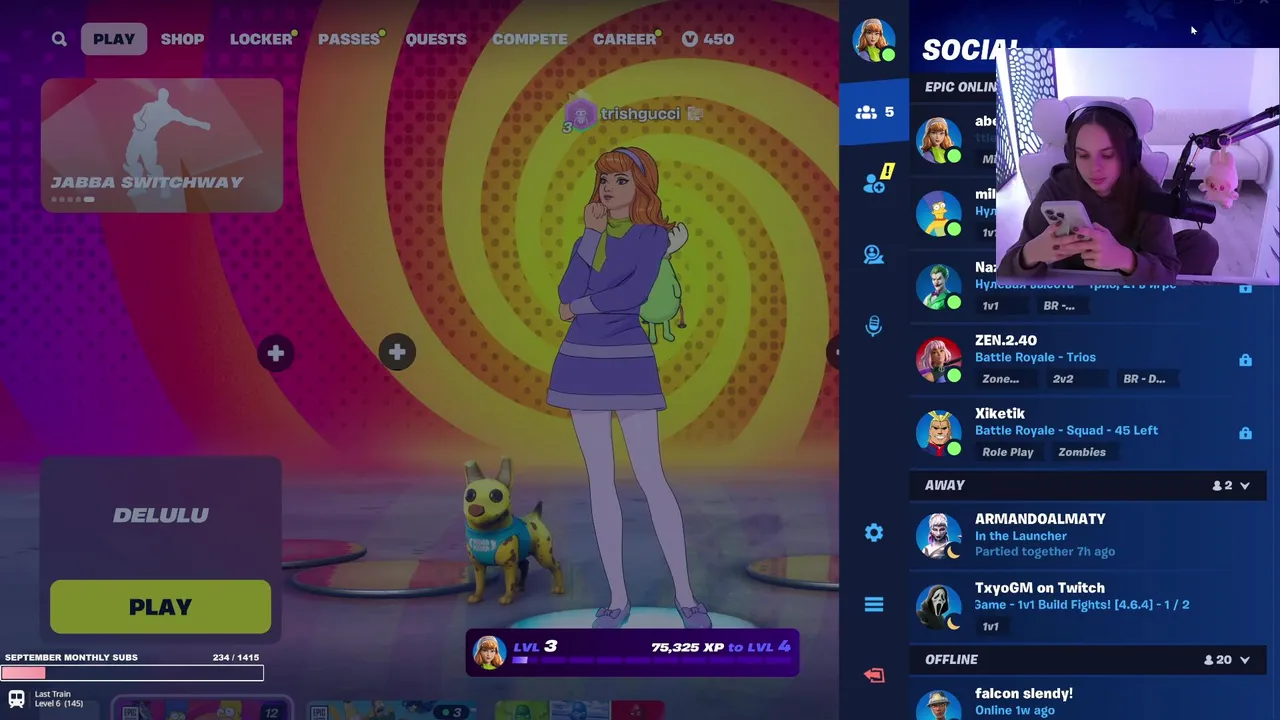Click the red exit icon in social sidebar
The height and width of the screenshot is (720, 1280).
click(x=874, y=675)
